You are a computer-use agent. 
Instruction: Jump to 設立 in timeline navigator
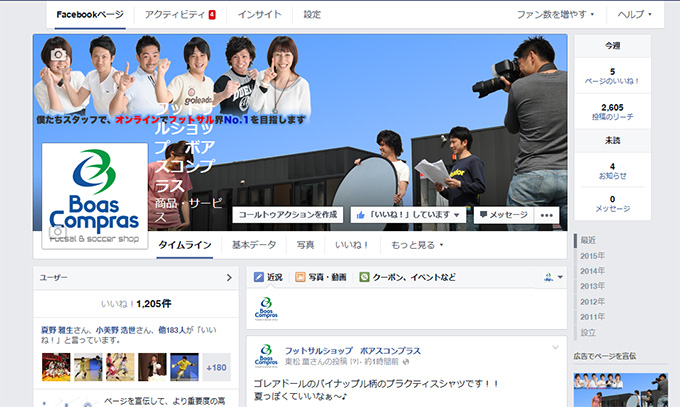tap(588, 333)
